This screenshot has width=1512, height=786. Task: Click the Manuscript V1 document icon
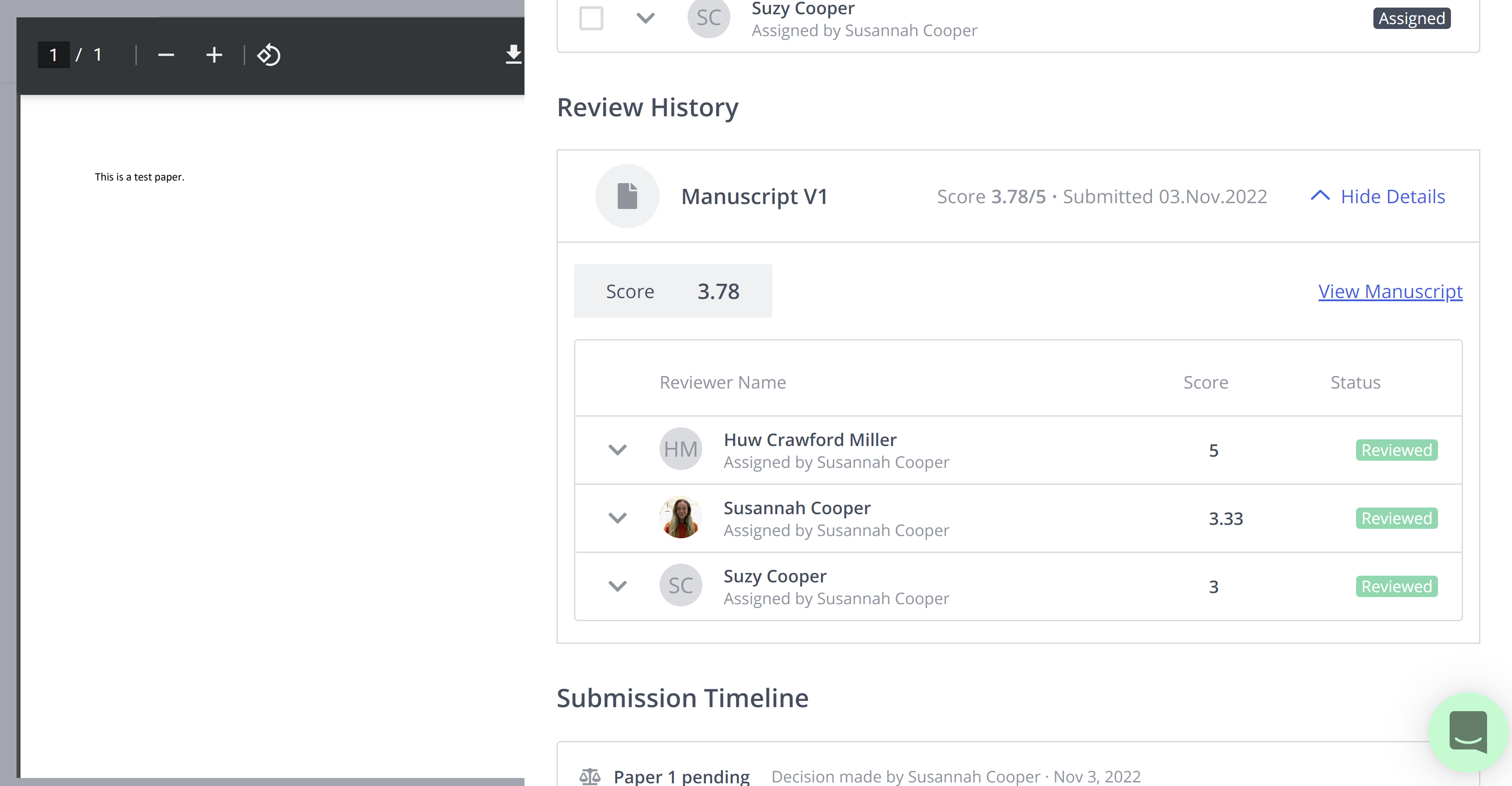coord(627,196)
